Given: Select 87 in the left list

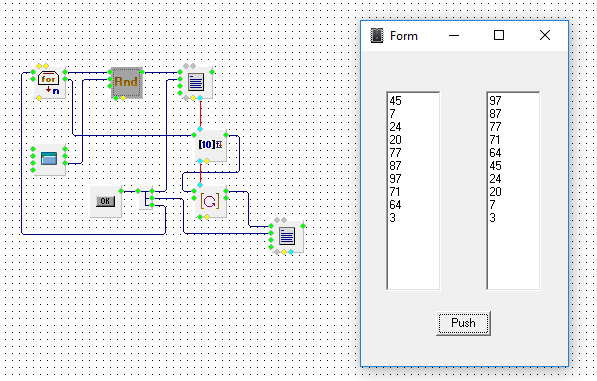Looking at the screenshot, I should pyautogui.click(x=396, y=166).
